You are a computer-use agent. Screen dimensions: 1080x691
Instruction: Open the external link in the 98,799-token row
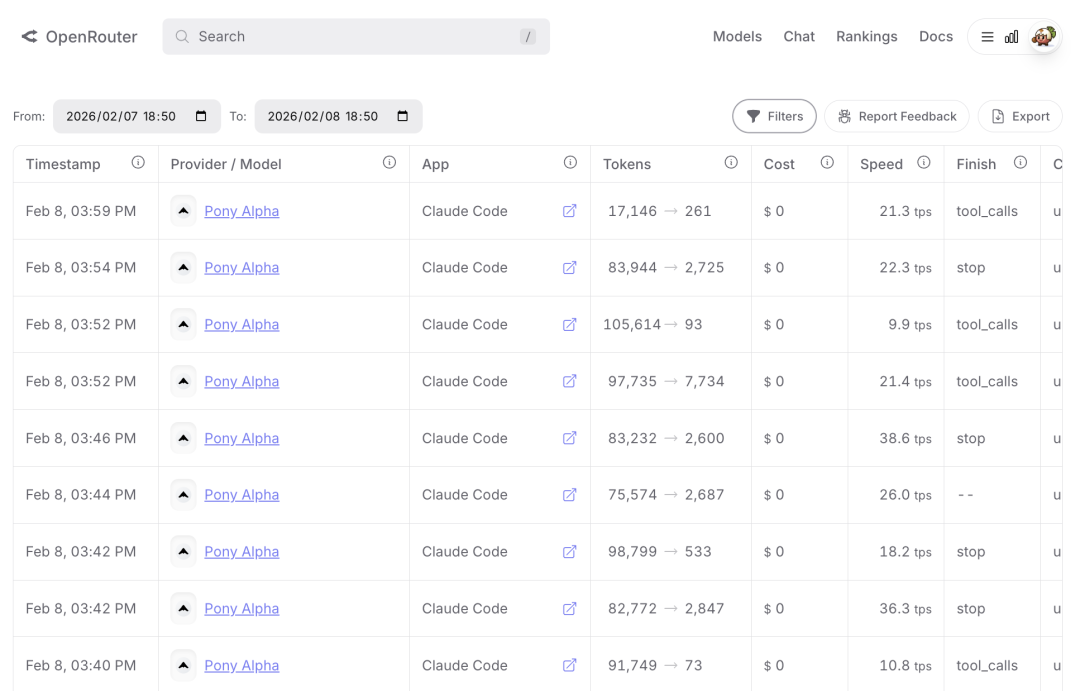pos(570,552)
